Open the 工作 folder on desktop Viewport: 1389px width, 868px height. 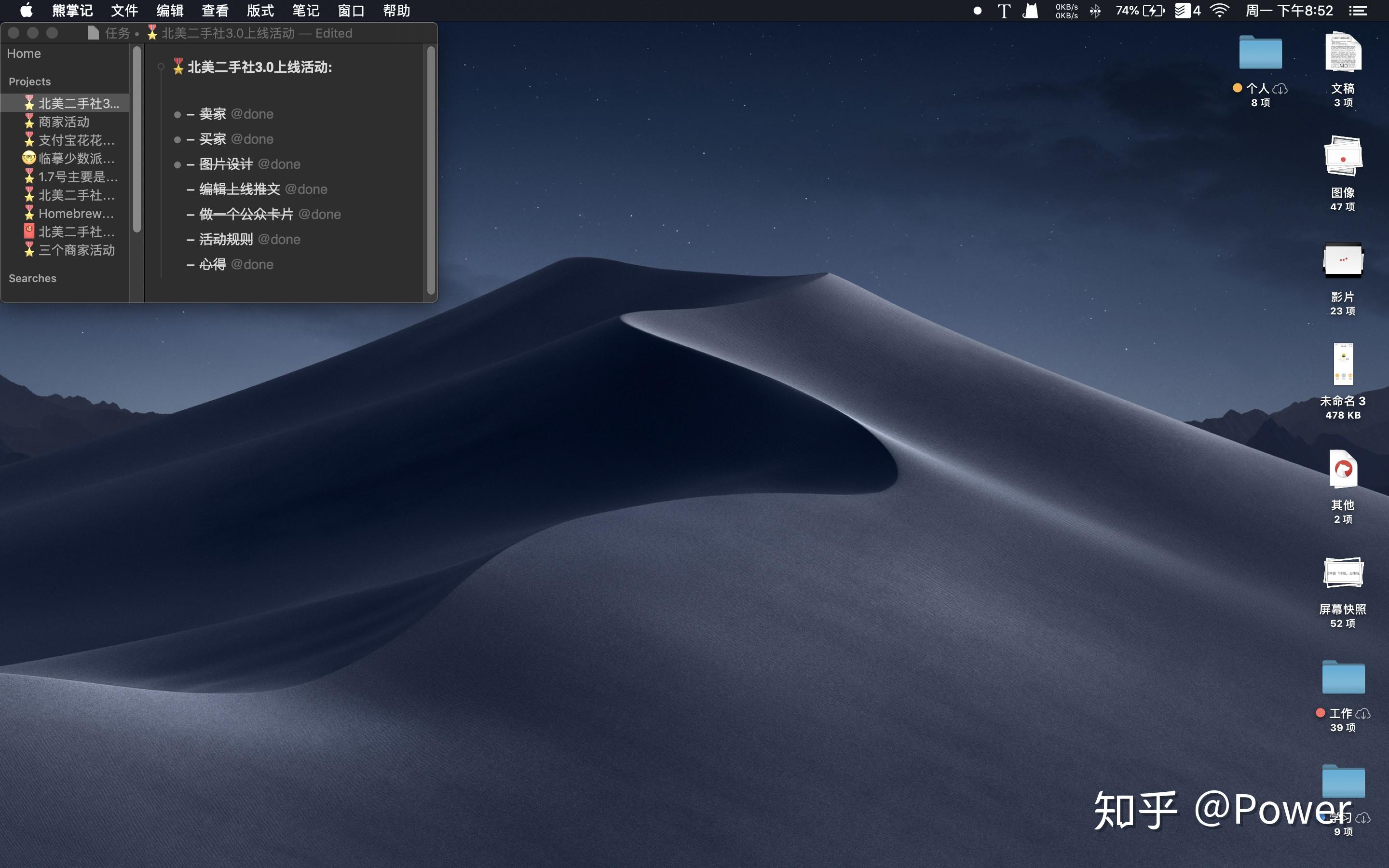pyautogui.click(x=1343, y=678)
